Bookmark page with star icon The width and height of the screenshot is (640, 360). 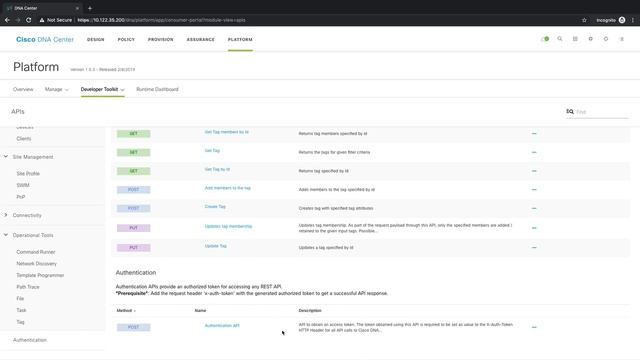[584, 20]
